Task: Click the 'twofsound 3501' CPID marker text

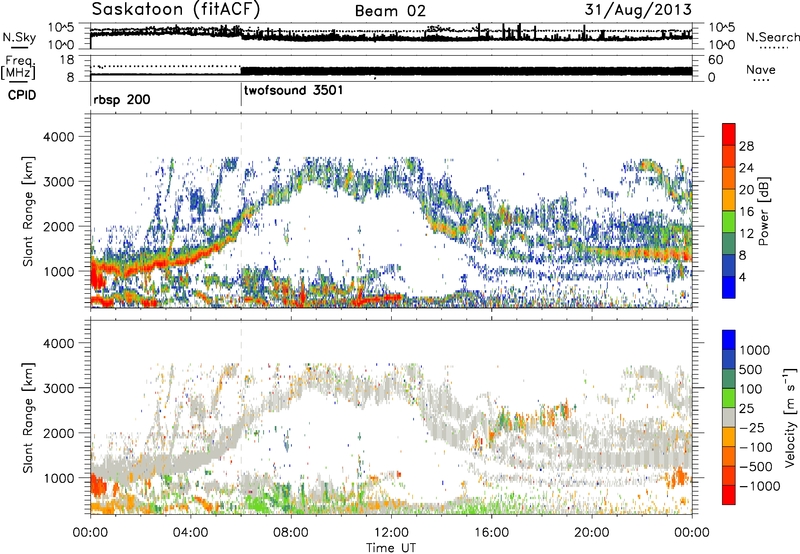Action: (293, 91)
